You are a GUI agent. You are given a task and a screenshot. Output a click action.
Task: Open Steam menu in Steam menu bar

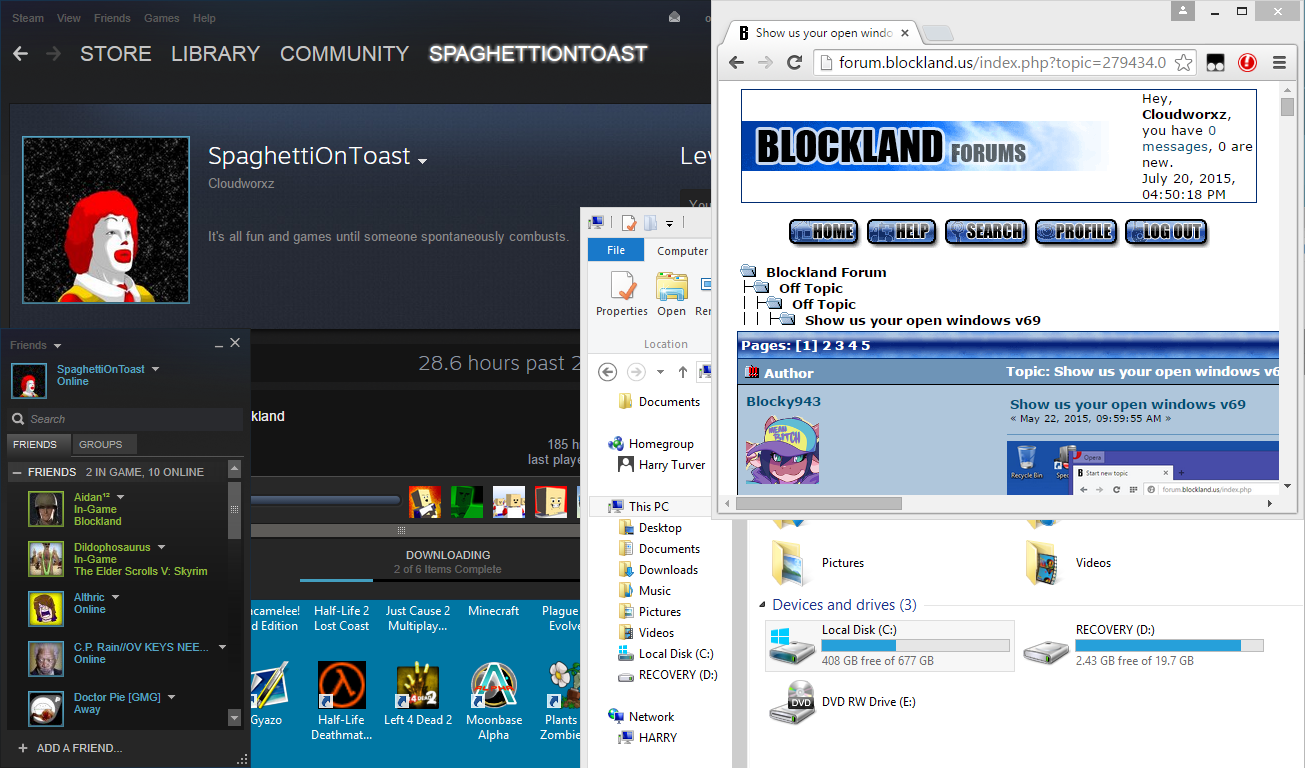coord(26,18)
